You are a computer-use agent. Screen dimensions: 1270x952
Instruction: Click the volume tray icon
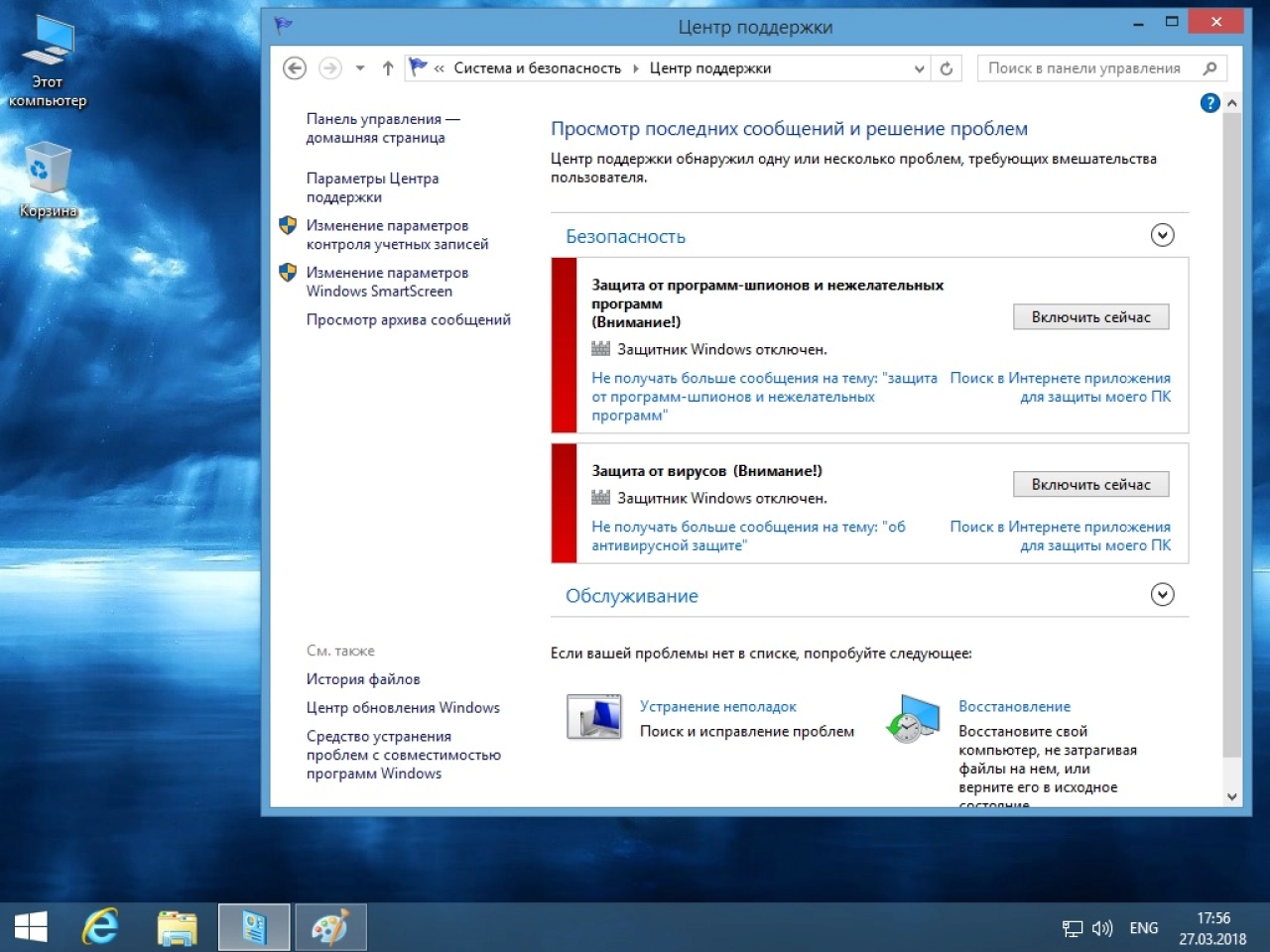[1102, 928]
